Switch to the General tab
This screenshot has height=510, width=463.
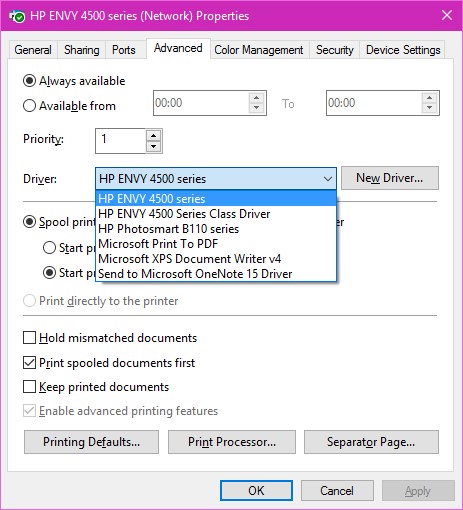pos(33,50)
